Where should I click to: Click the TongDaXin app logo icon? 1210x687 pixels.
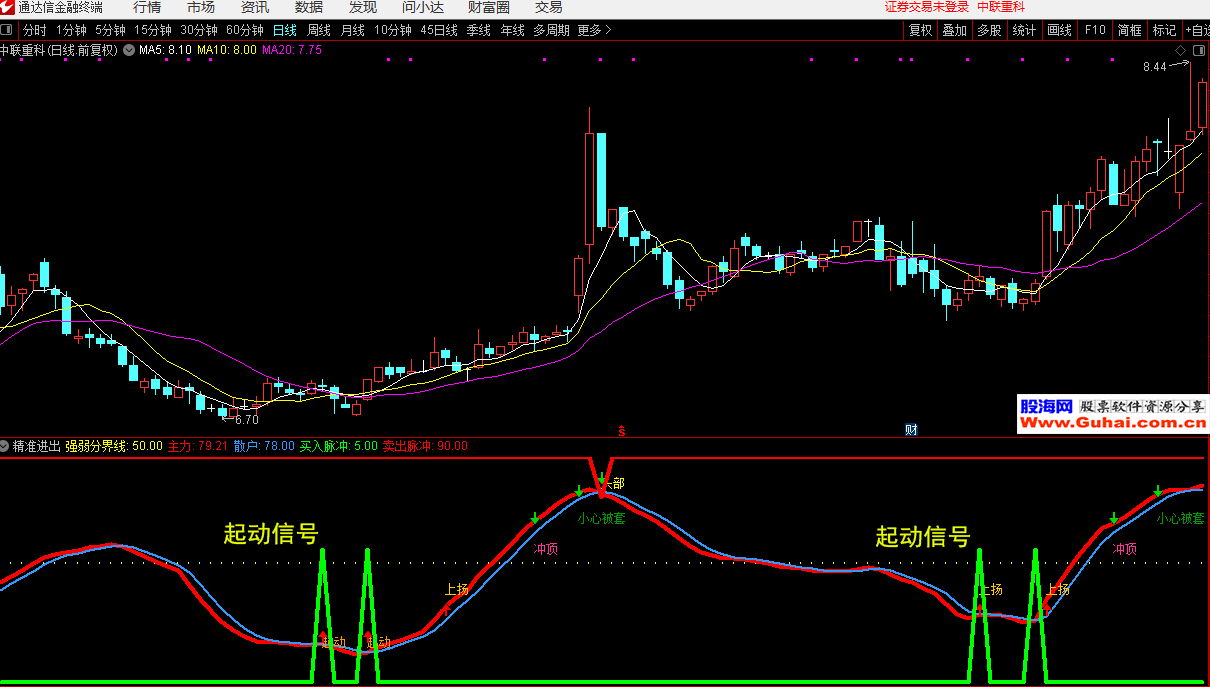7,7
